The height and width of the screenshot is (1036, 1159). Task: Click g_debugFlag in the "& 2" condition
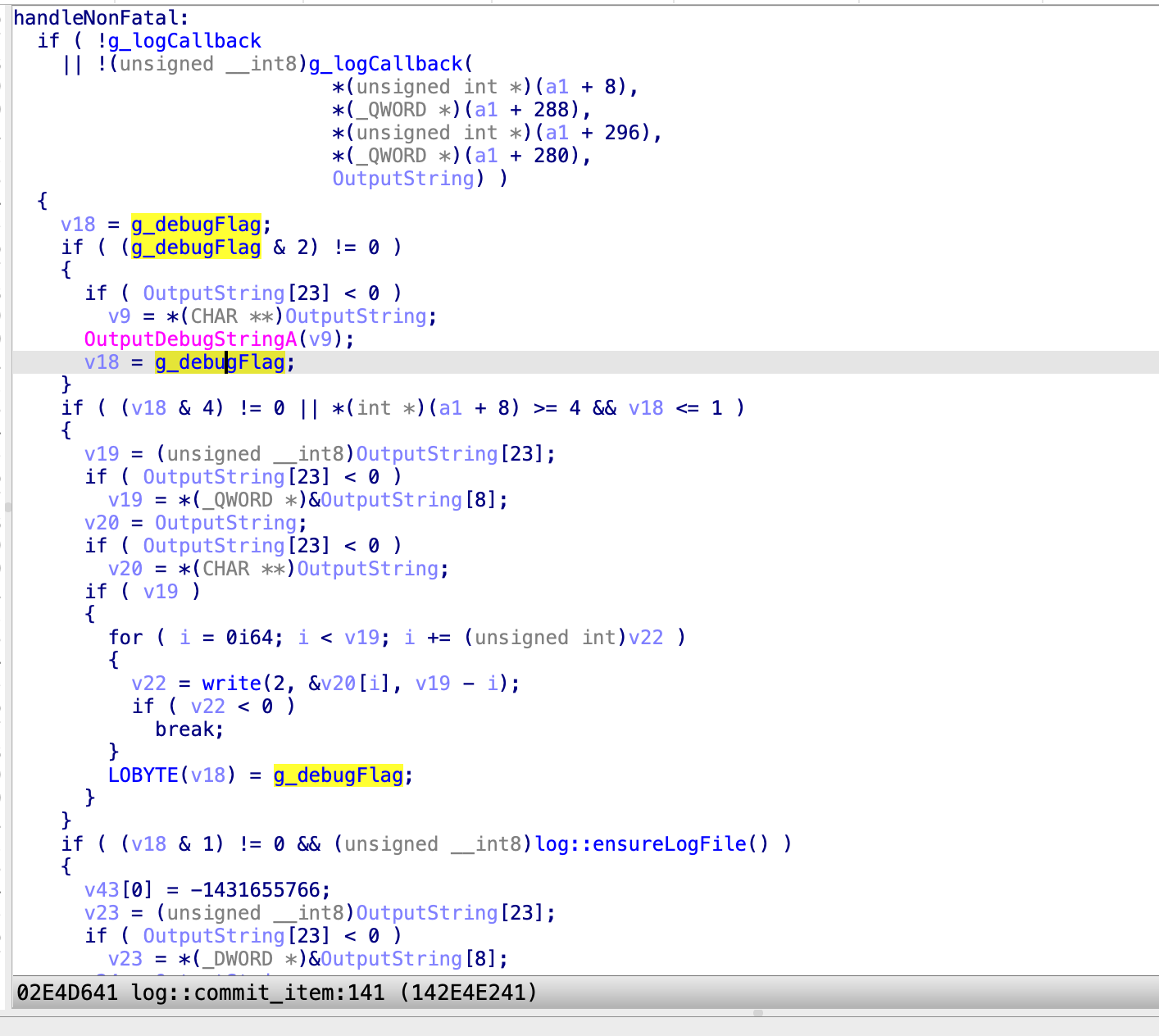(196, 248)
